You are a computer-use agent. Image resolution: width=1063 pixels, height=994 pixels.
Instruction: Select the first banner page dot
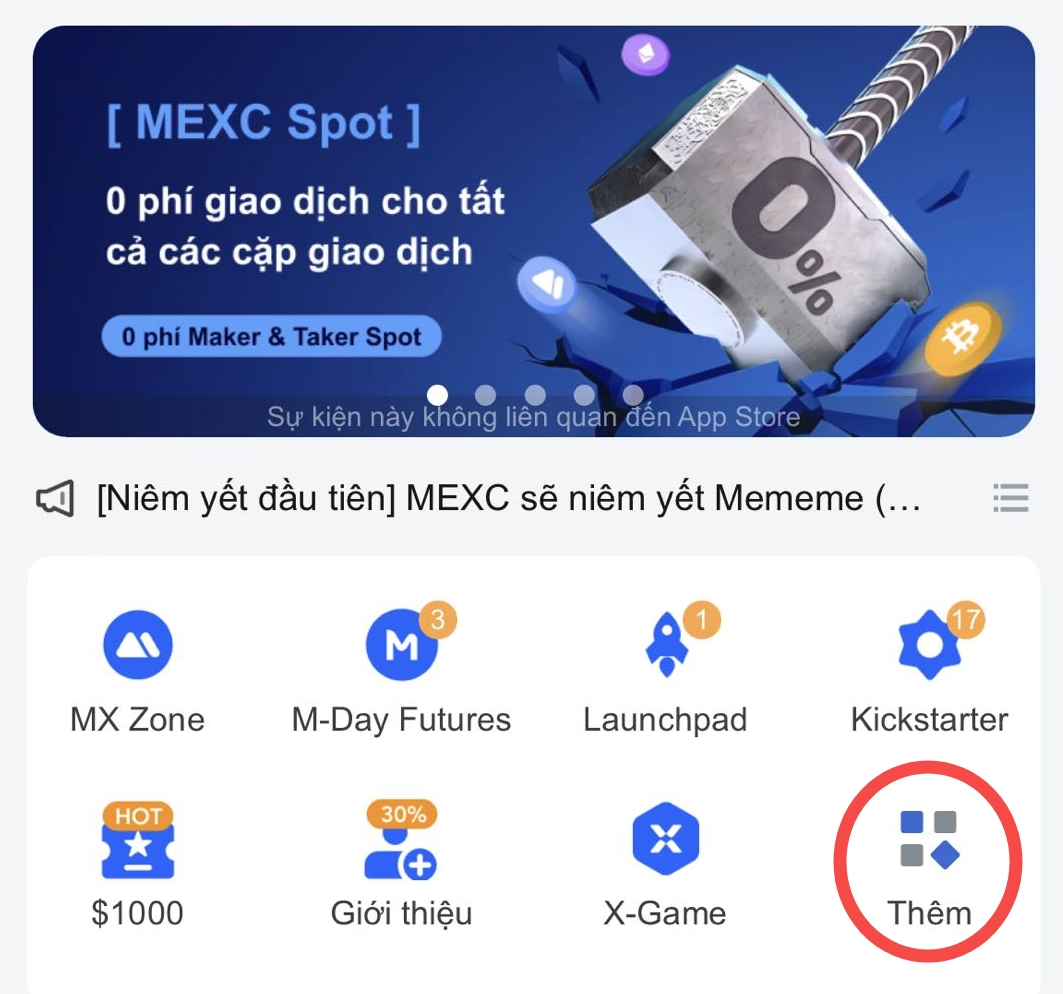pyautogui.click(x=437, y=394)
